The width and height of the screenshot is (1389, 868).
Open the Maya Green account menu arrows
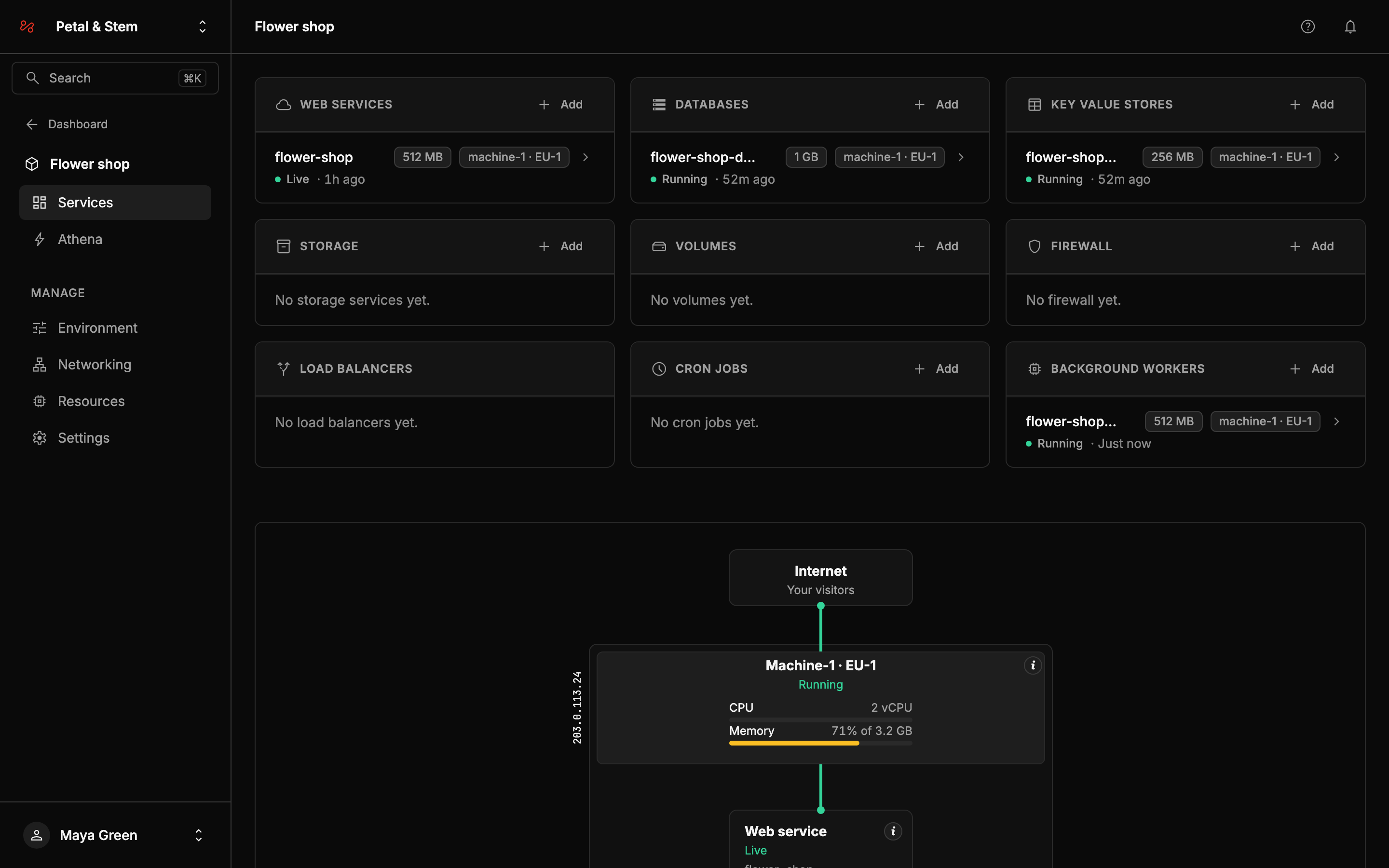pyautogui.click(x=199, y=835)
